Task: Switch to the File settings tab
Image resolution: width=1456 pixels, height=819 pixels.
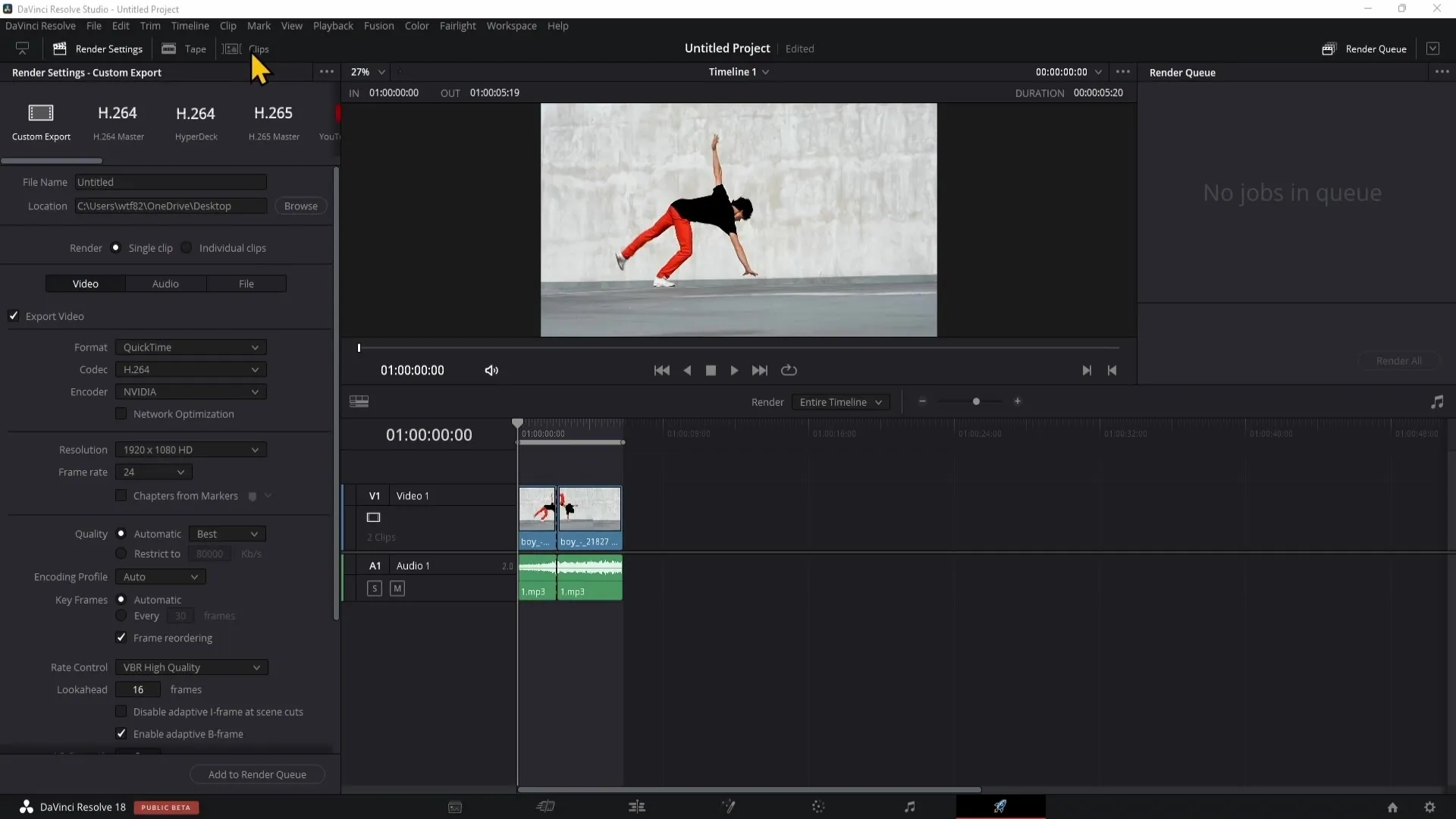Action: point(246,284)
